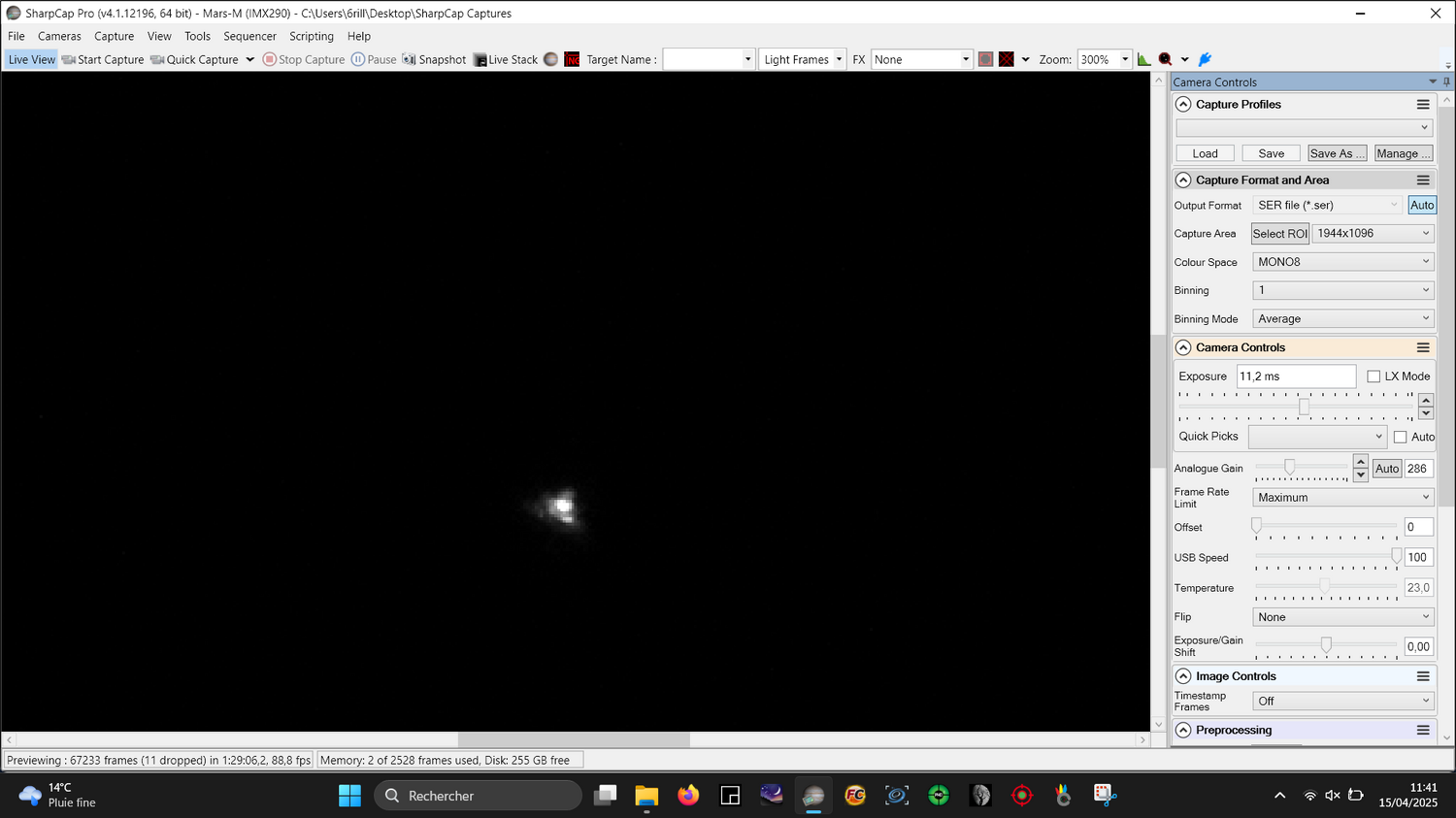
Task: Show the image histogram via green graph icon
Action: click(x=1144, y=59)
